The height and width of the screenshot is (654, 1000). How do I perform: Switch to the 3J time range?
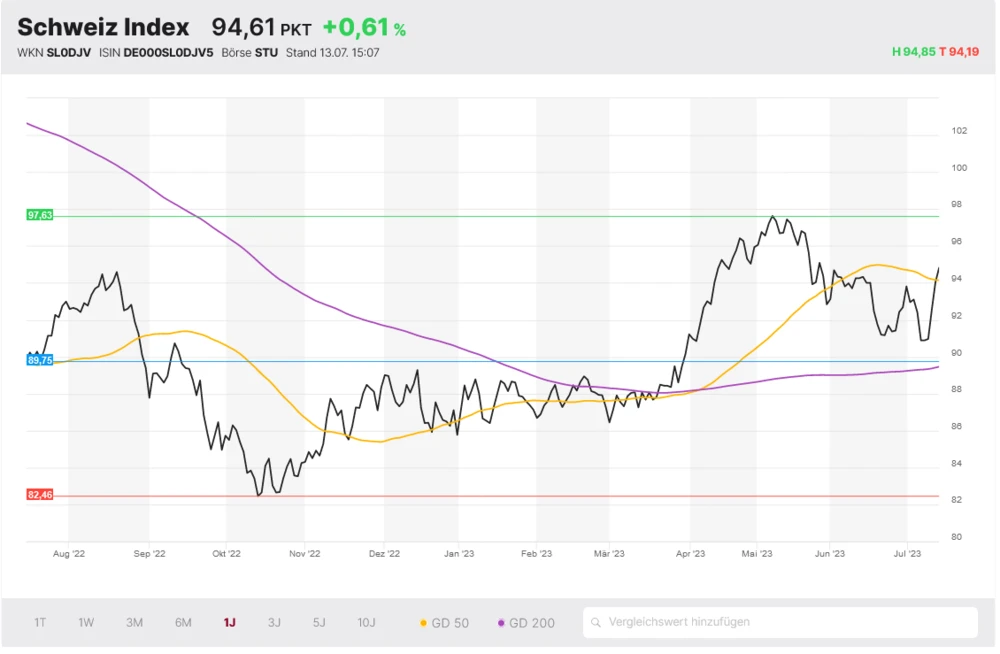[x=274, y=623]
